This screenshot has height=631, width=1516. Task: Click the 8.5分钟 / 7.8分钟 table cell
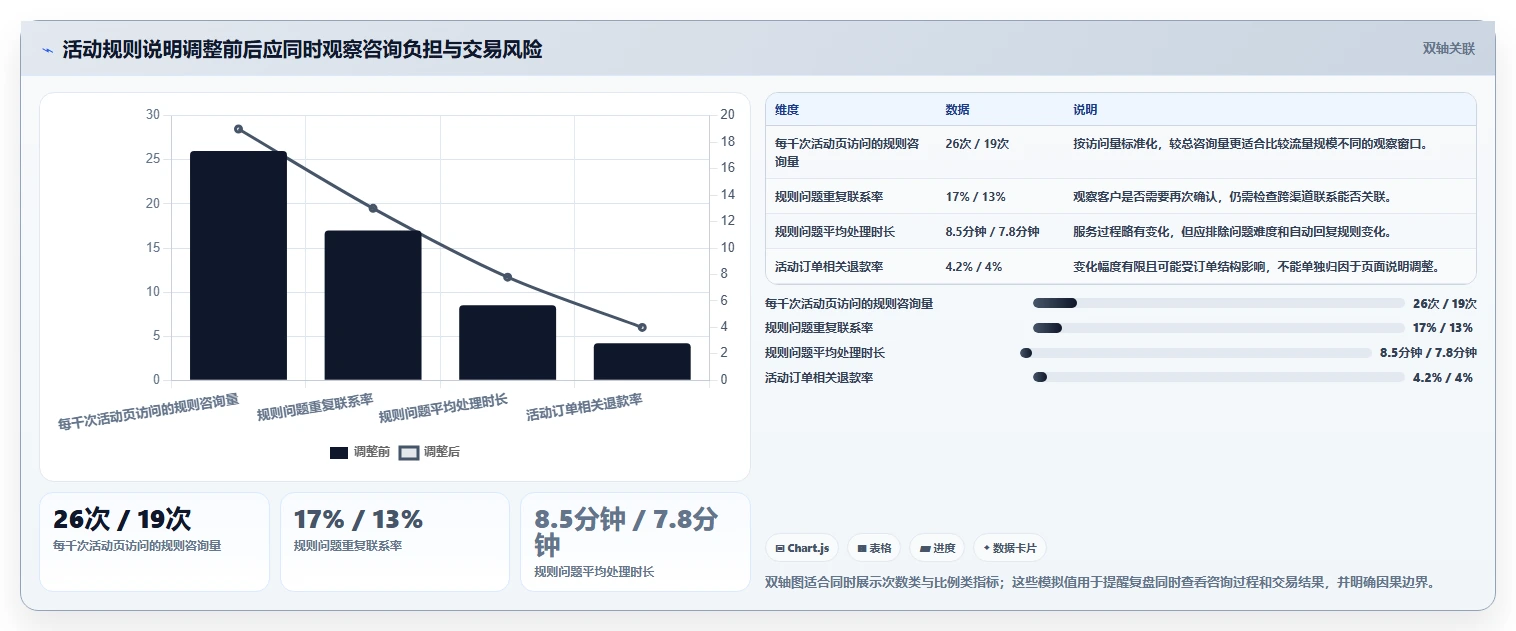pos(992,232)
